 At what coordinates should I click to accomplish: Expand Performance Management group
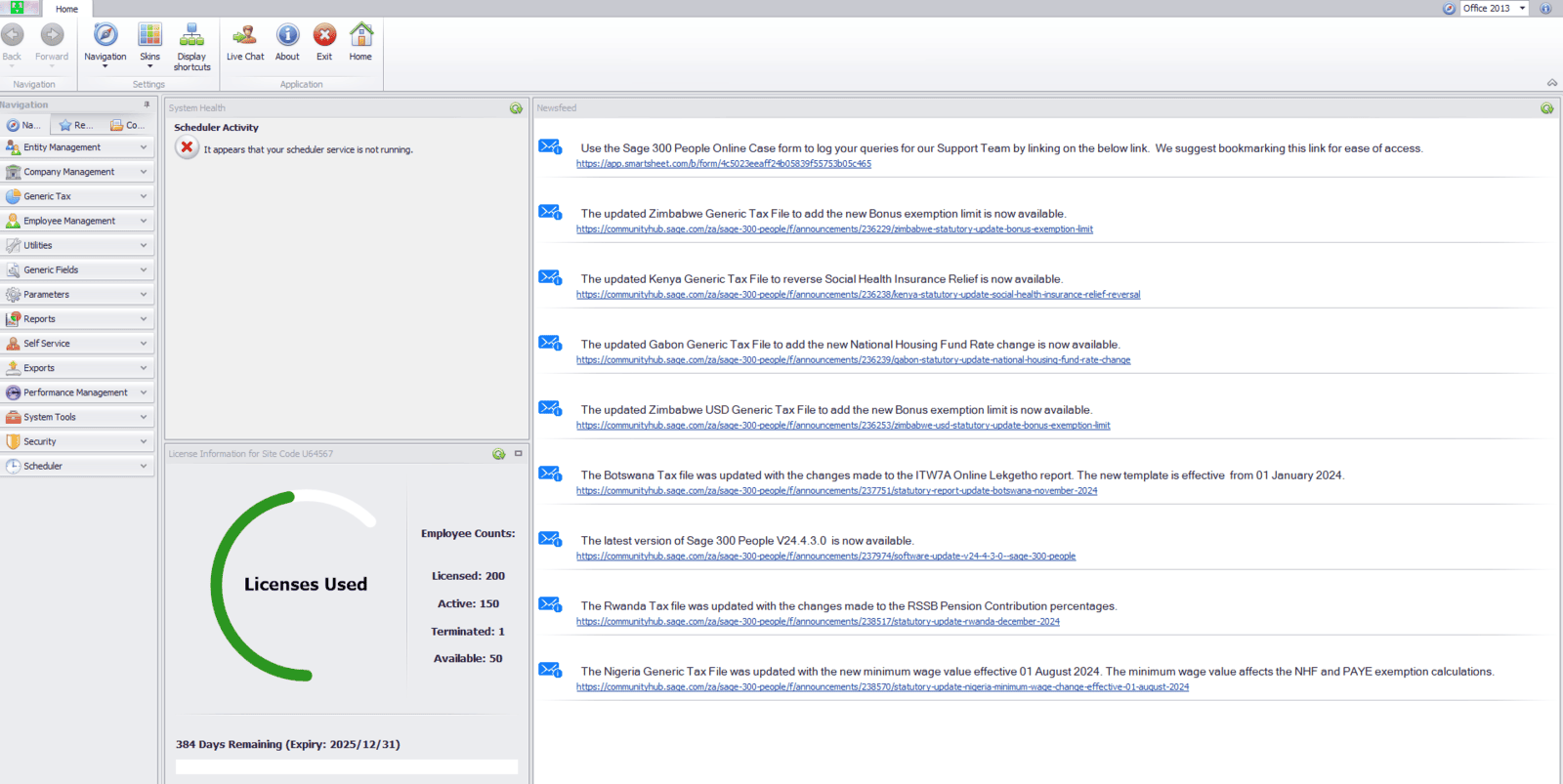[x=77, y=392]
